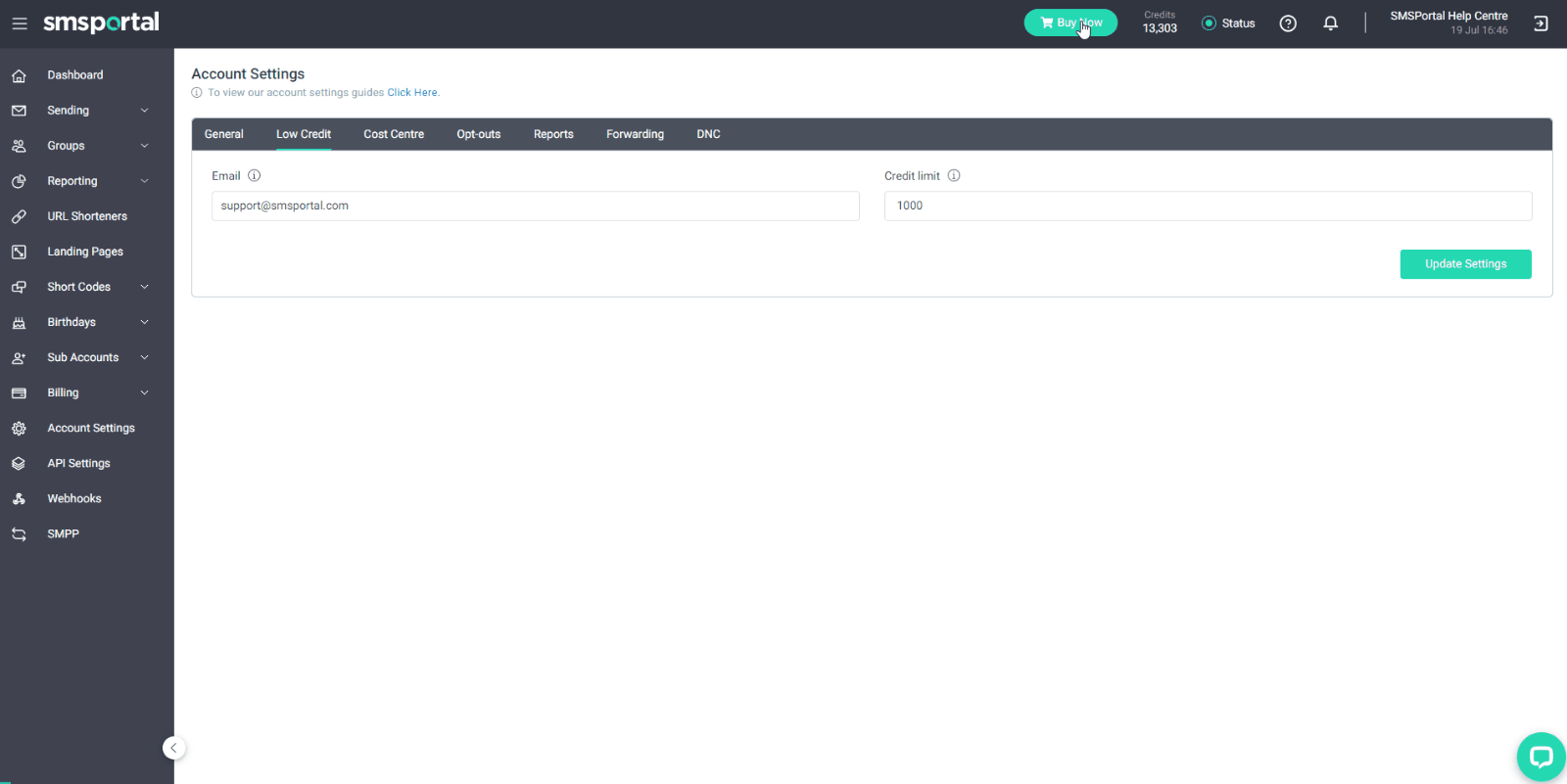Image resolution: width=1567 pixels, height=784 pixels.
Task: Click the Birthdays cake icon
Action: [19, 322]
